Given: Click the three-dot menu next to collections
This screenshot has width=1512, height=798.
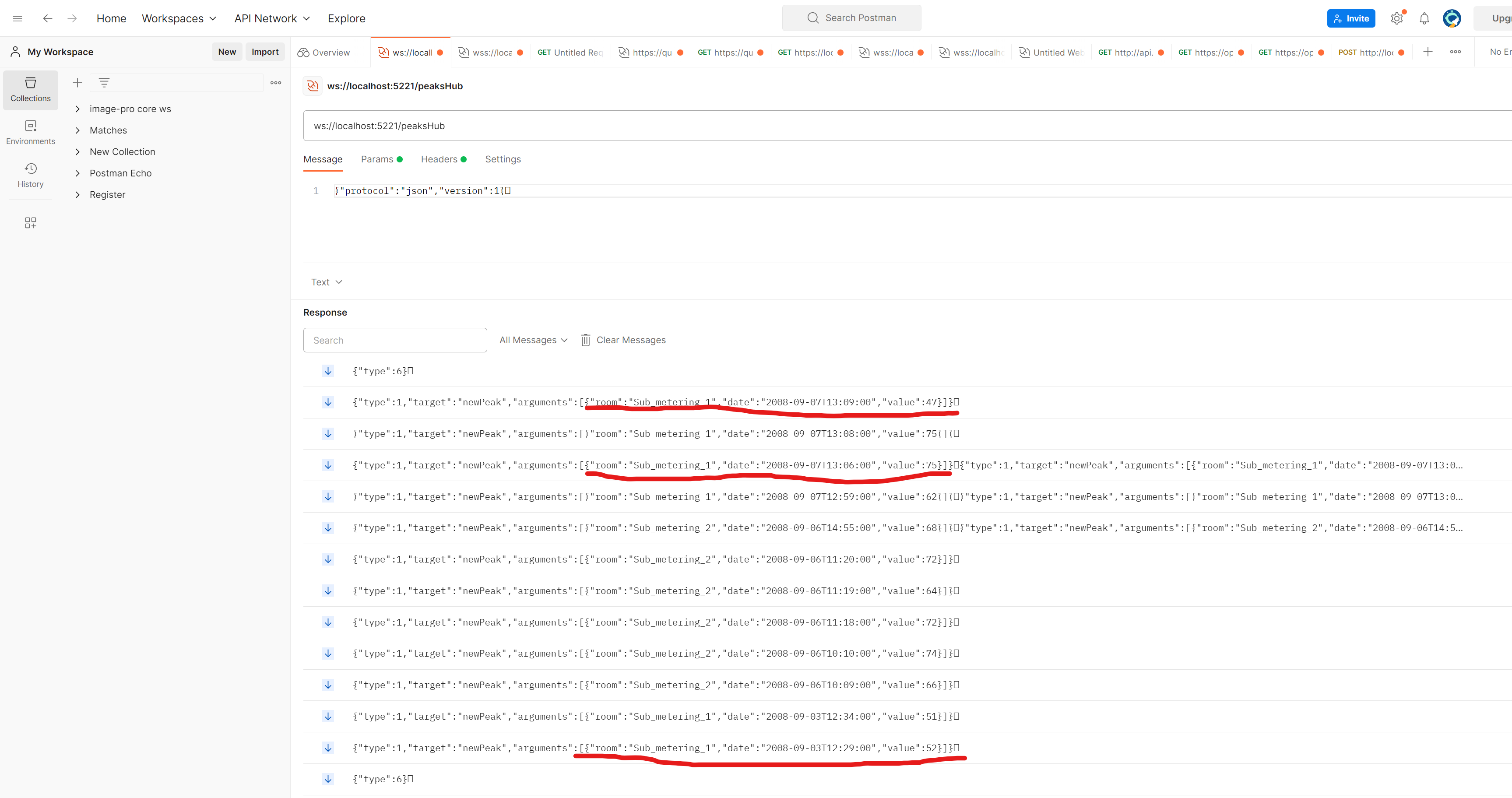Looking at the screenshot, I should coord(275,83).
